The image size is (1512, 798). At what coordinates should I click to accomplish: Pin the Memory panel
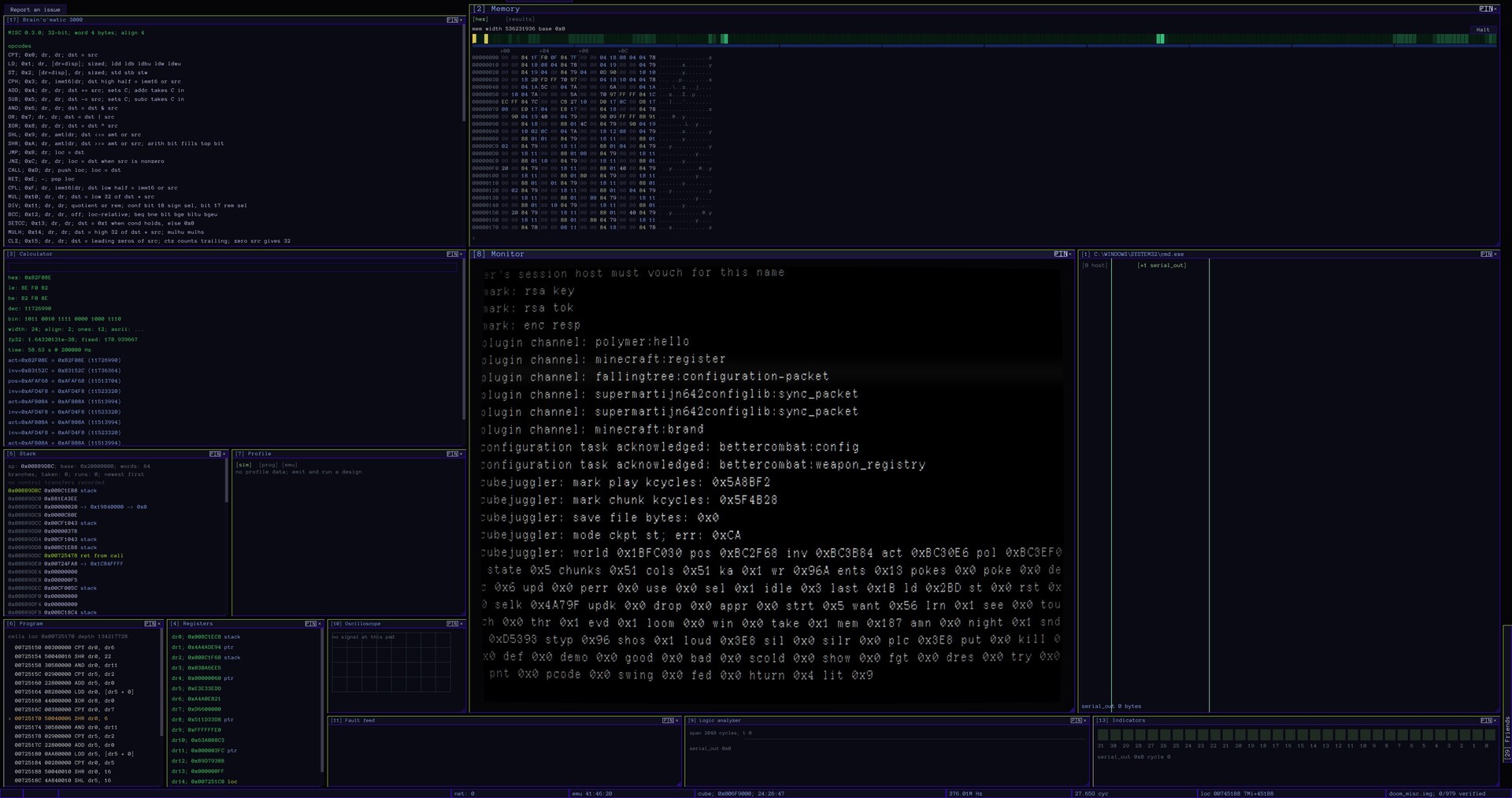(x=1485, y=9)
